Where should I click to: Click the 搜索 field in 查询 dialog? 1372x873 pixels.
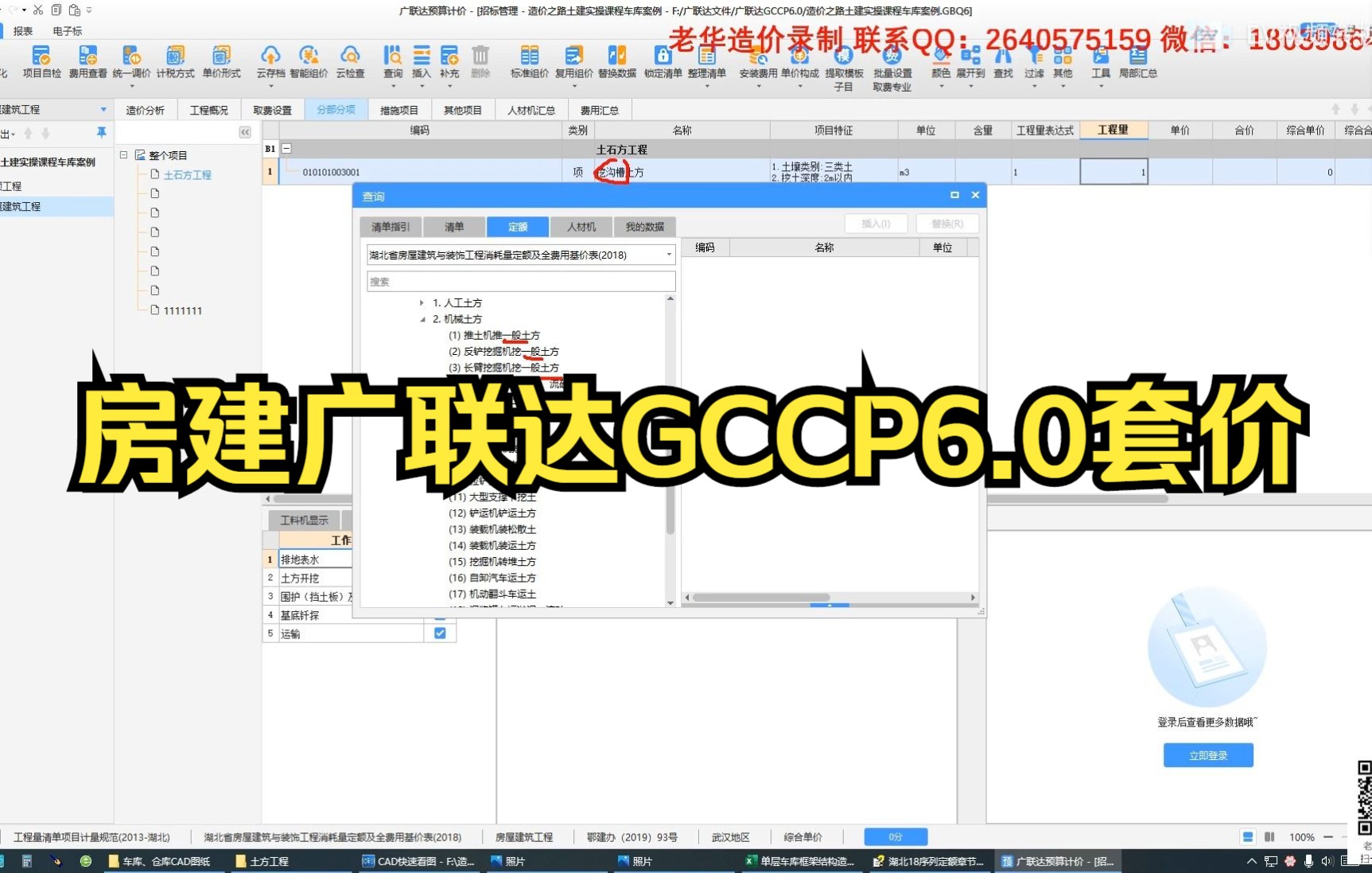(x=521, y=281)
